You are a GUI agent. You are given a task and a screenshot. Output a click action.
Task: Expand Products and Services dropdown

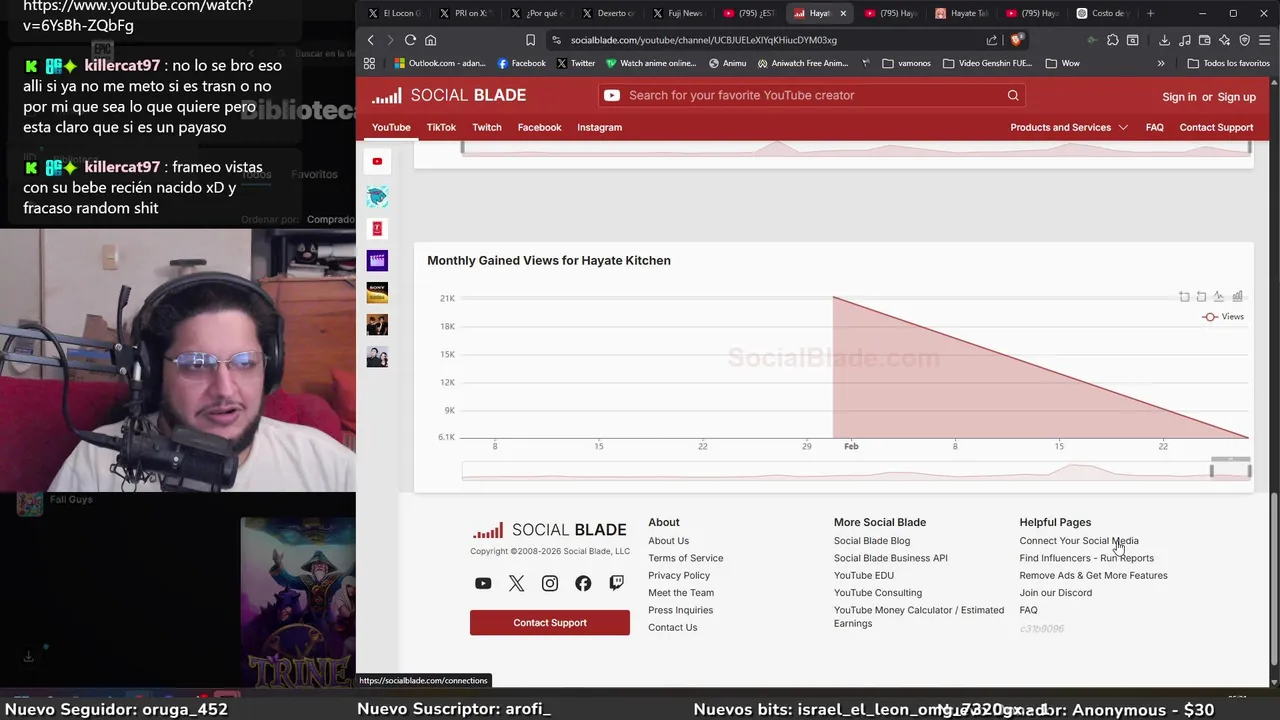(x=1069, y=127)
